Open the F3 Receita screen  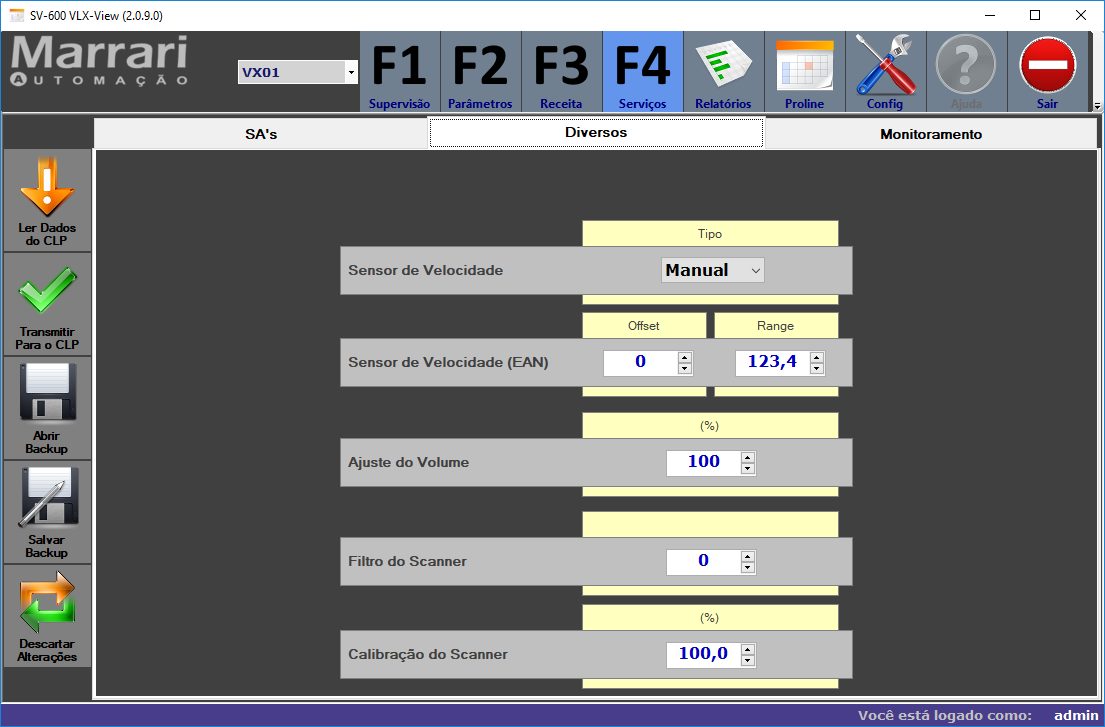point(561,70)
